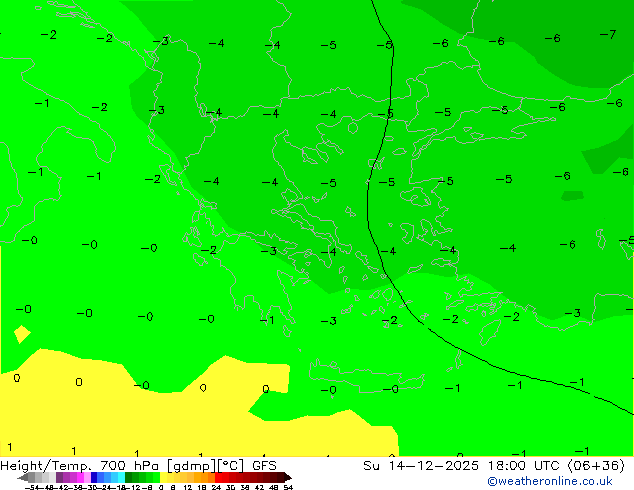Click the '-7' temperature value on the map
Image resolution: width=634 pixels, height=490 pixels.
pos(608,34)
